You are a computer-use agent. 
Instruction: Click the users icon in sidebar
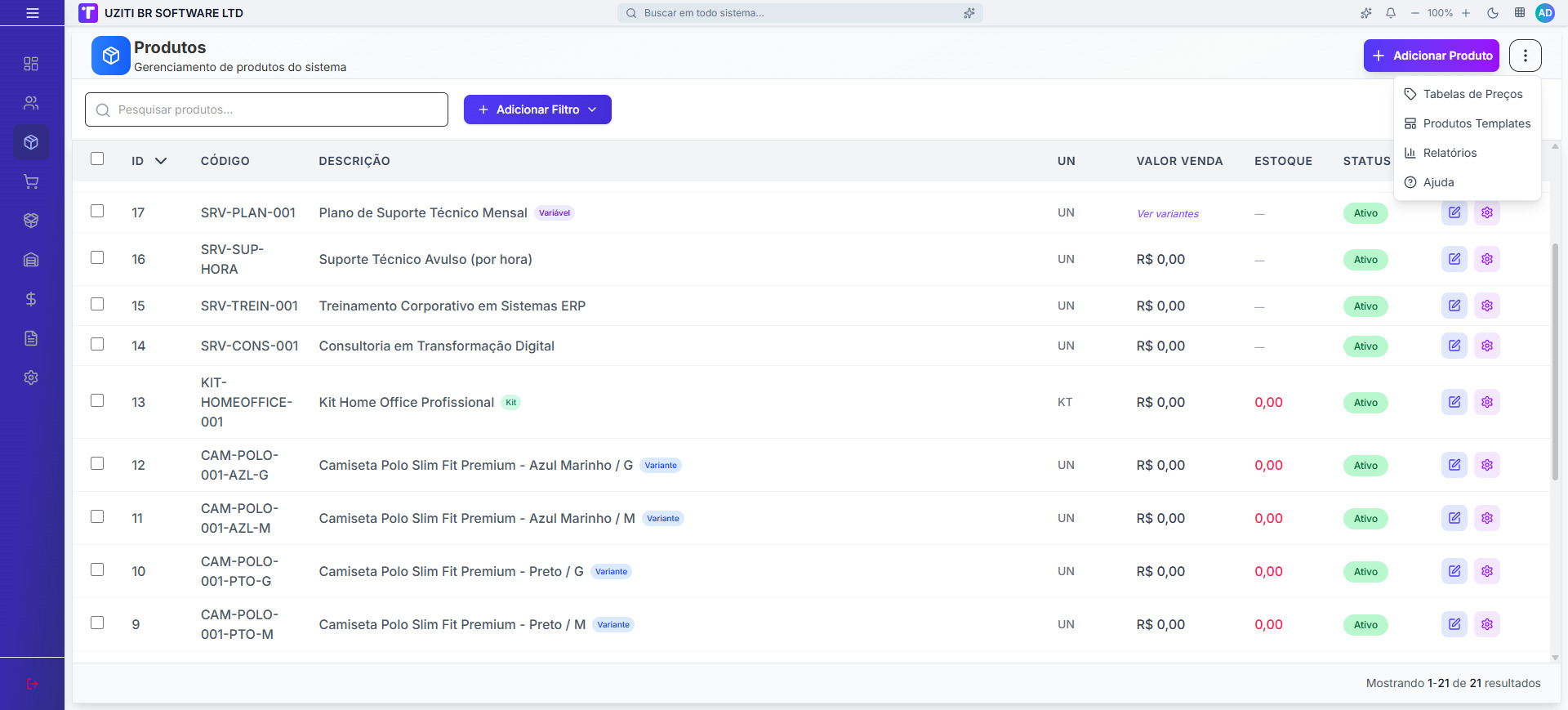pos(31,103)
